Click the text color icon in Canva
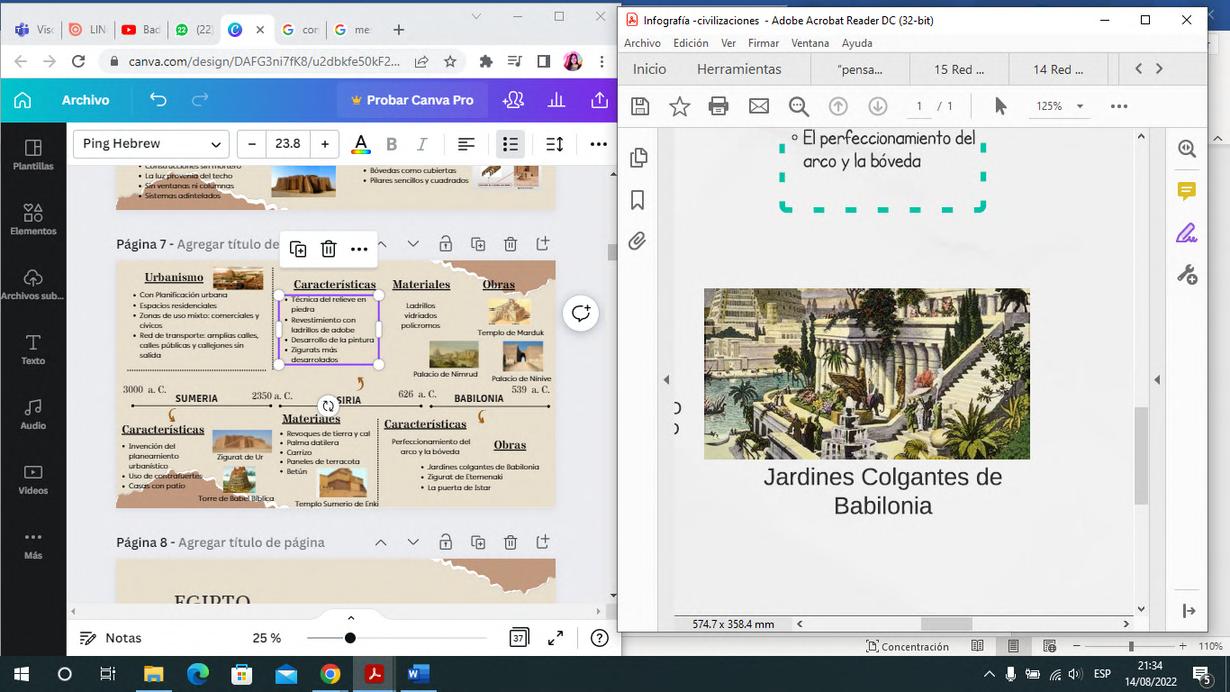Screen dimensions: 1230x692 click(x=361, y=144)
